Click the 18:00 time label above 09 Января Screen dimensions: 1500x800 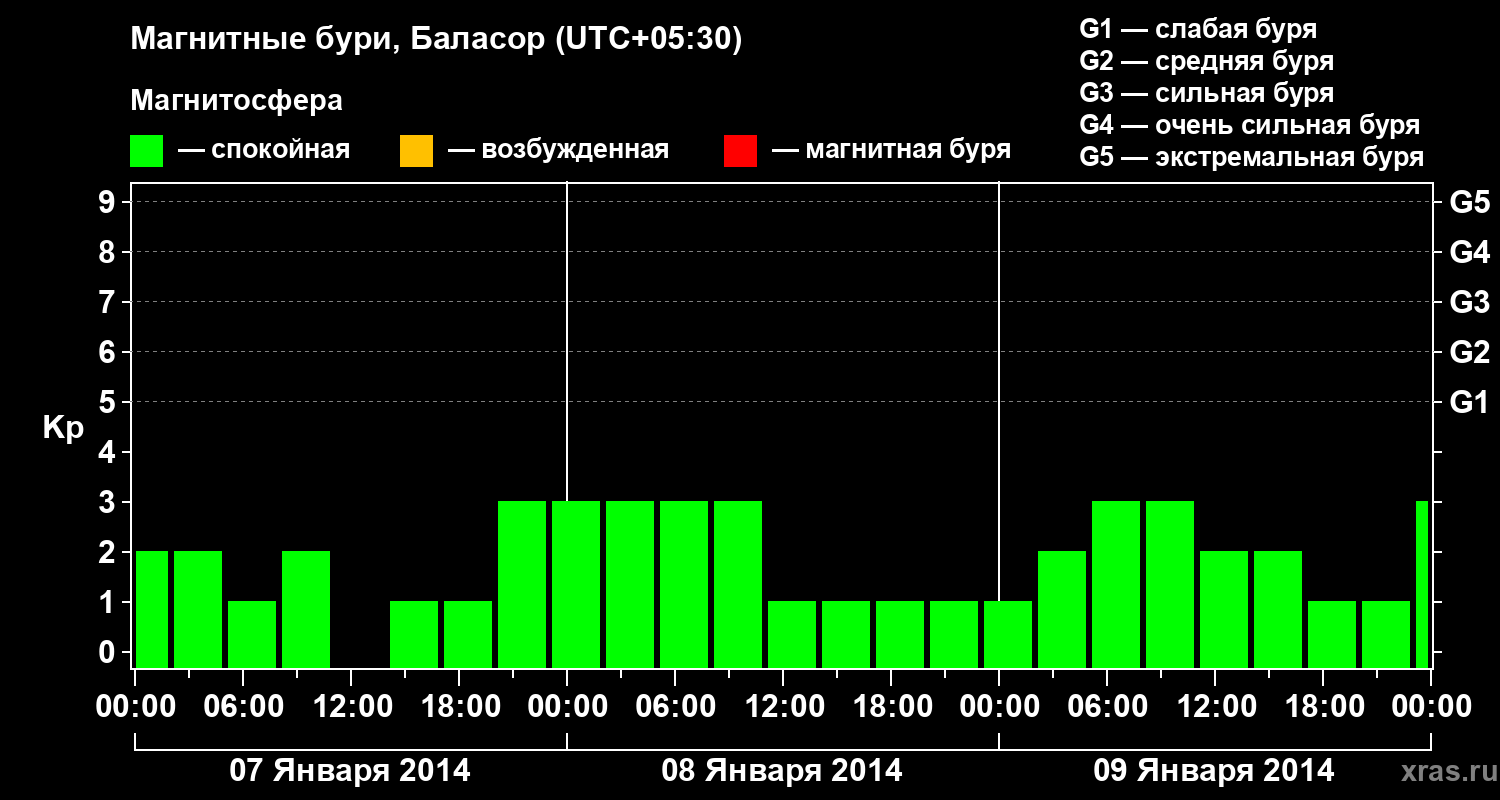pos(1323,706)
